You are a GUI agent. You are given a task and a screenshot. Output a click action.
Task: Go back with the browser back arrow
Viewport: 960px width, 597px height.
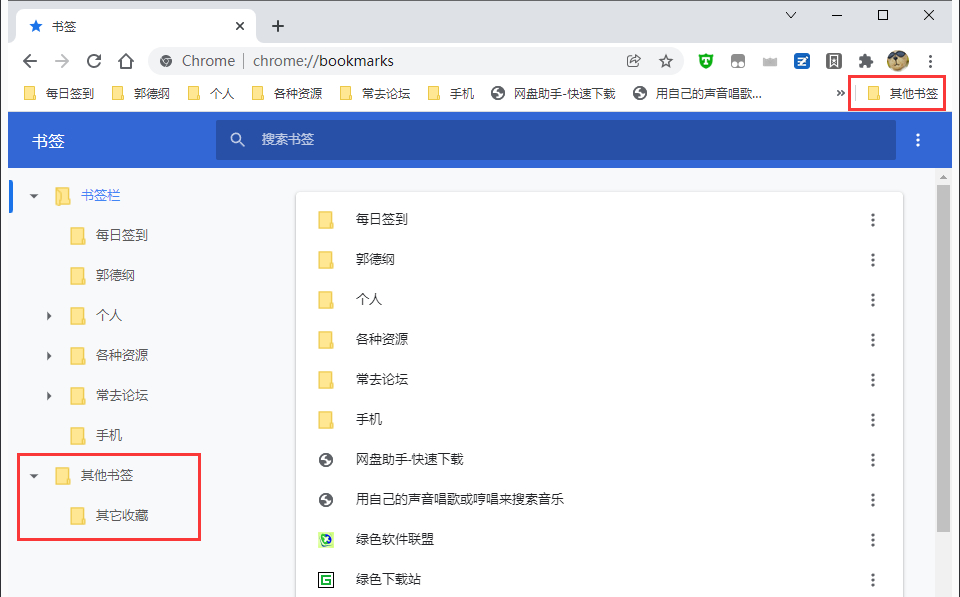tap(29, 61)
